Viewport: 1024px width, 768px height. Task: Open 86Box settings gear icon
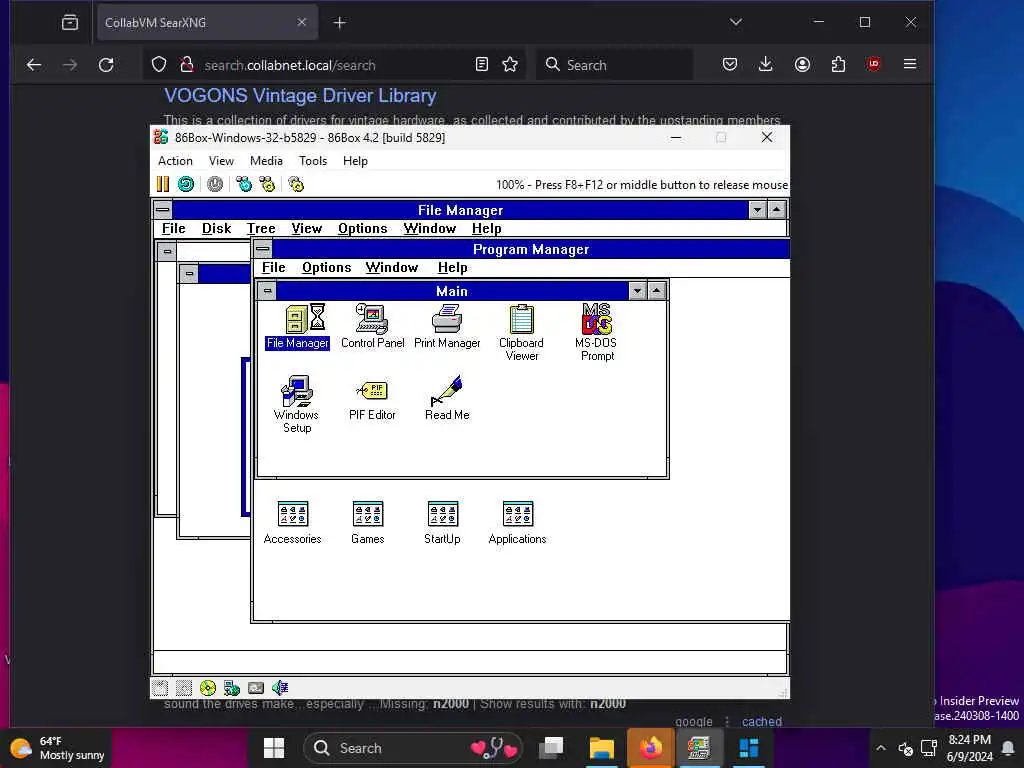click(296, 184)
